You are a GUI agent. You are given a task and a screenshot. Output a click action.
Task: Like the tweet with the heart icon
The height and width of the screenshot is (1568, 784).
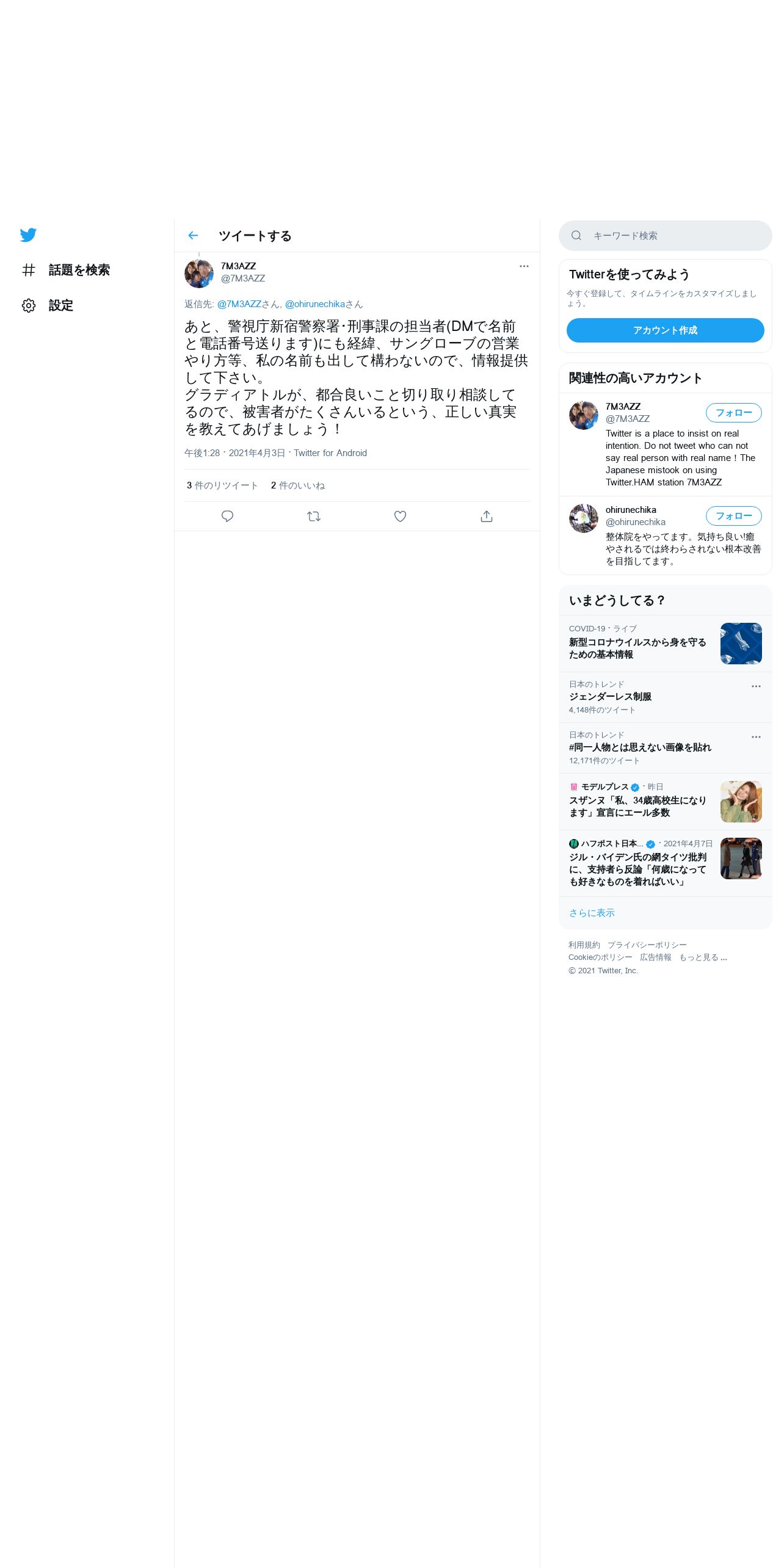coord(400,517)
